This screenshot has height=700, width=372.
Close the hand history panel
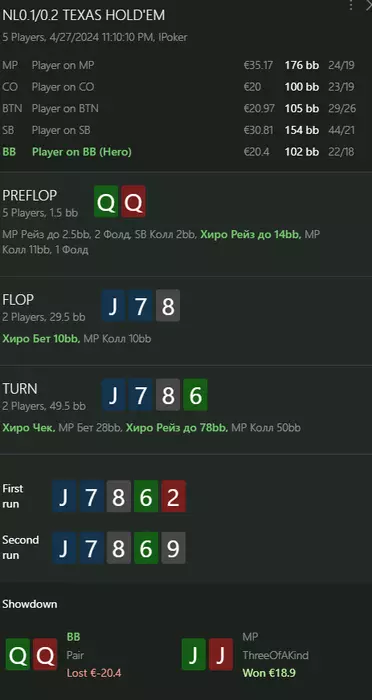[368, 4]
